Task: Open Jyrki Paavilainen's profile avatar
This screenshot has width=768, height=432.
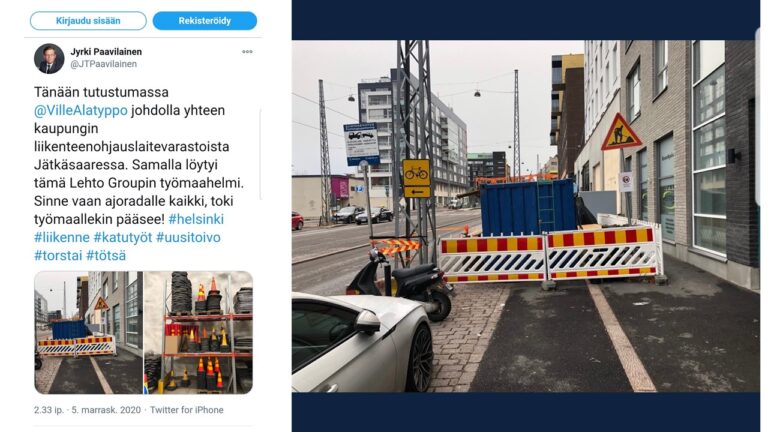Action: point(49,58)
